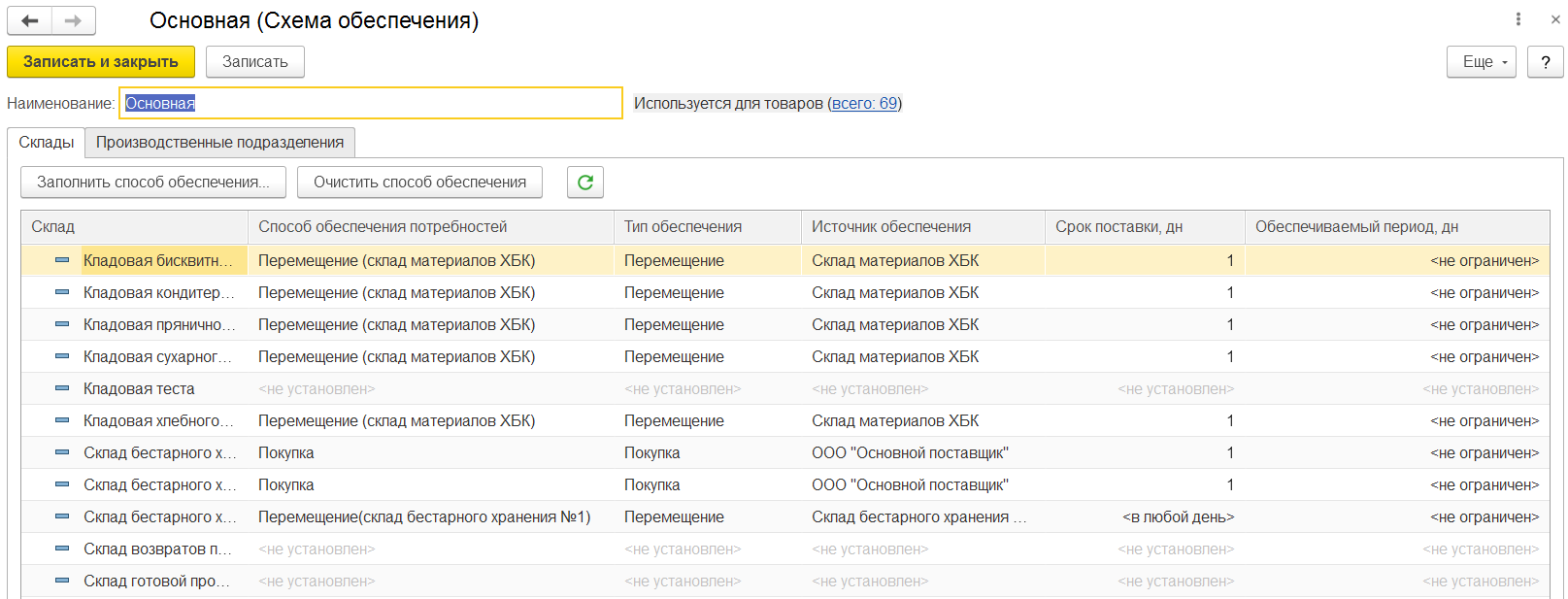The height and width of the screenshot is (599, 1568).
Task: Switch to Производственные подразделения tab
Action: (x=219, y=143)
